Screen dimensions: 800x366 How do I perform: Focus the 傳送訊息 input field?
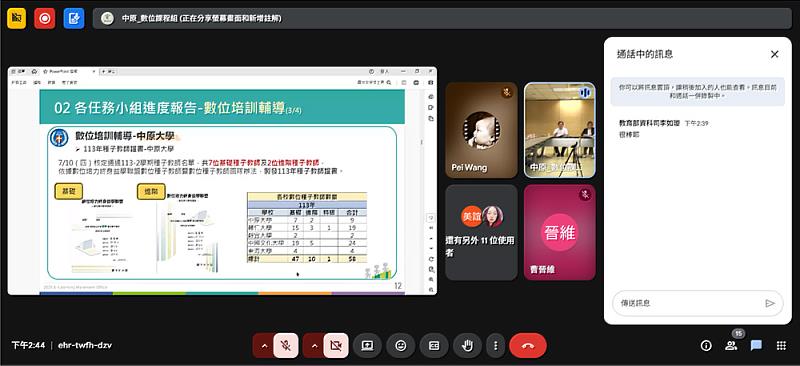(x=697, y=303)
